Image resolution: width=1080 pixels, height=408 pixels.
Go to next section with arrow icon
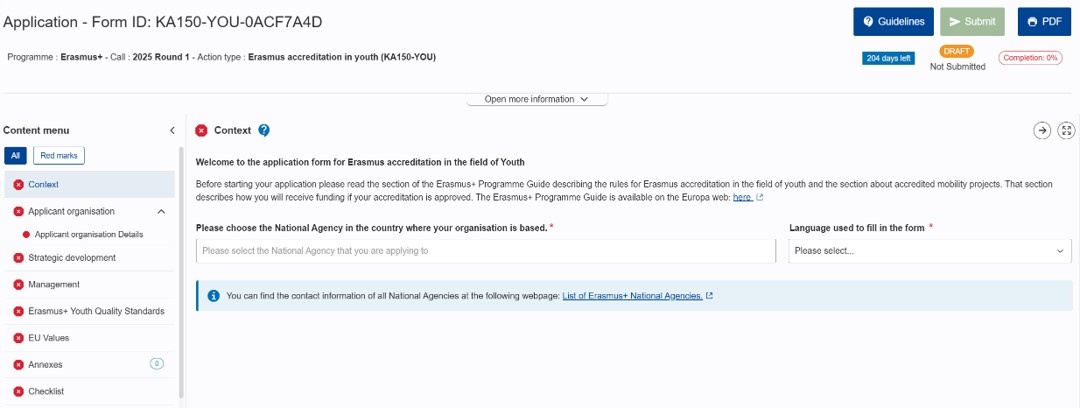click(1042, 130)
